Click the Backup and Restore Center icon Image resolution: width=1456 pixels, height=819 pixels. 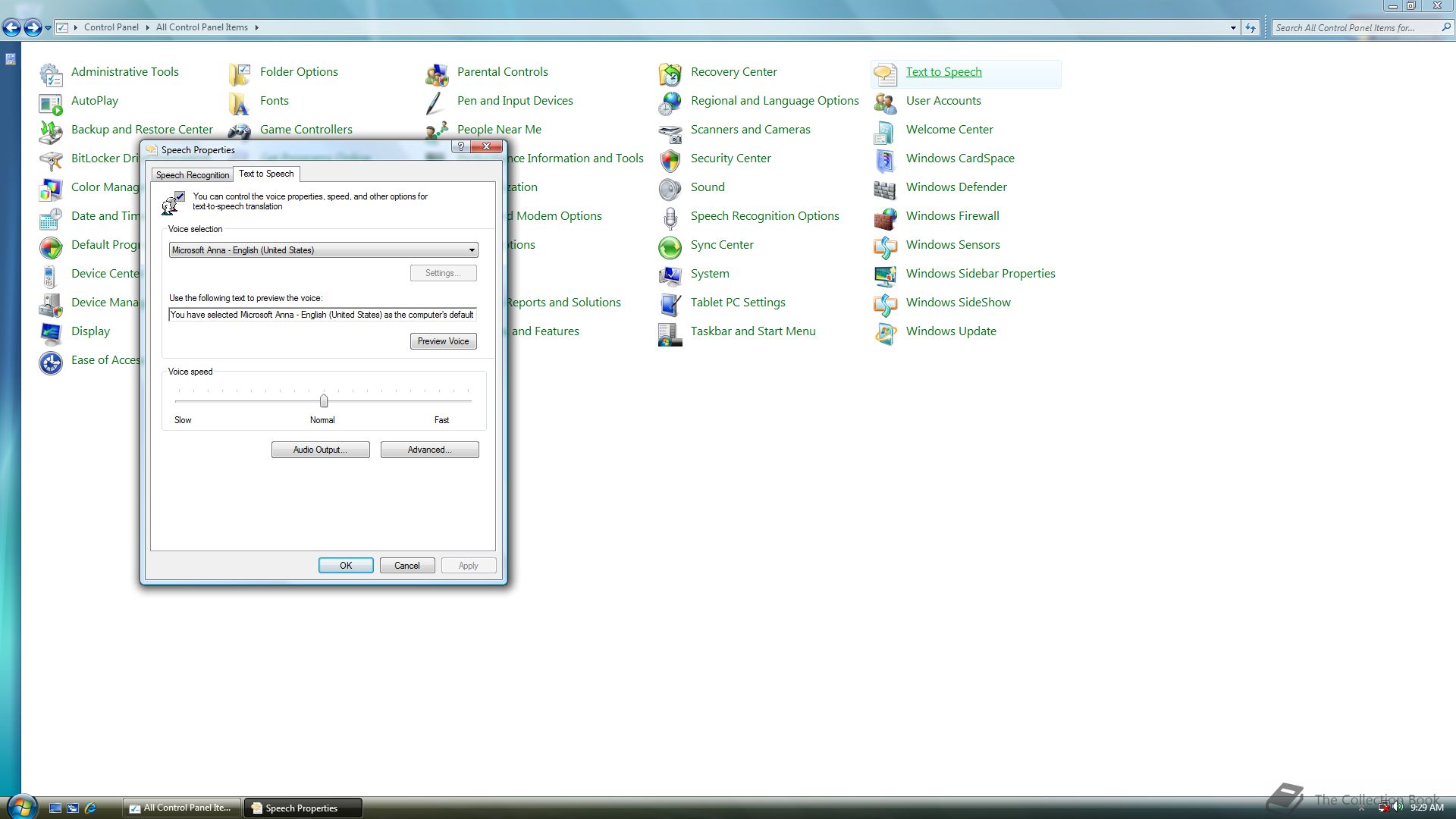[51, 131]
